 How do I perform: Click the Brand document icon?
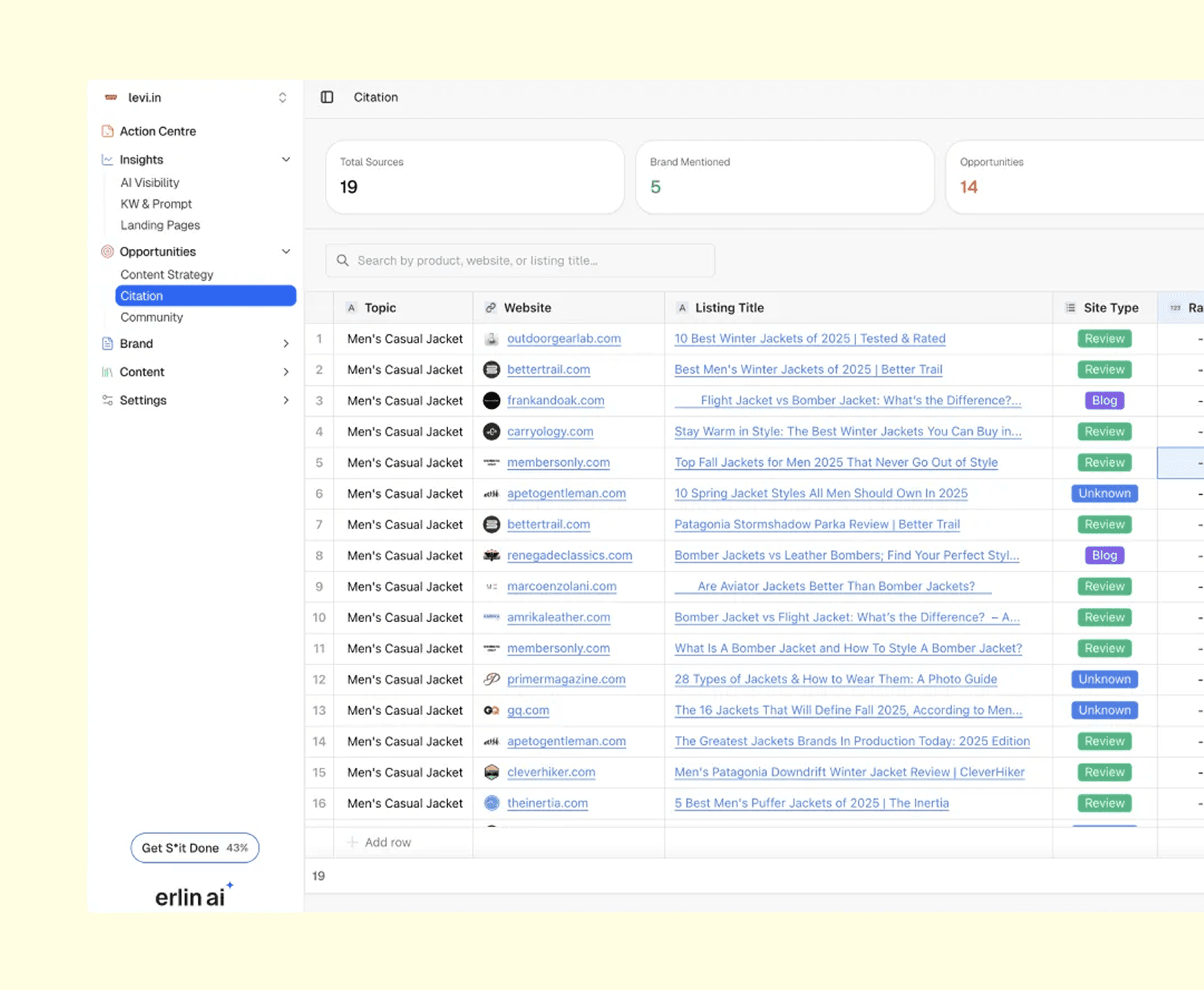(x=108, y=343)
